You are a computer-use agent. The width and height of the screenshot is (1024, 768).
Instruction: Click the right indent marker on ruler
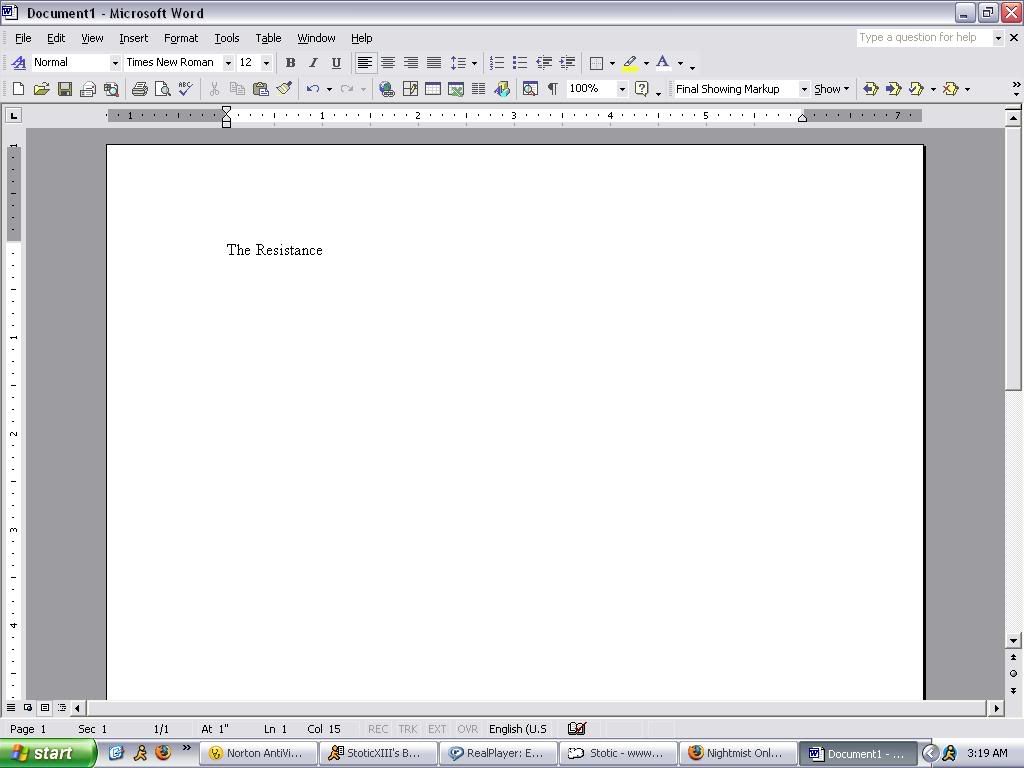coord(802,118)
